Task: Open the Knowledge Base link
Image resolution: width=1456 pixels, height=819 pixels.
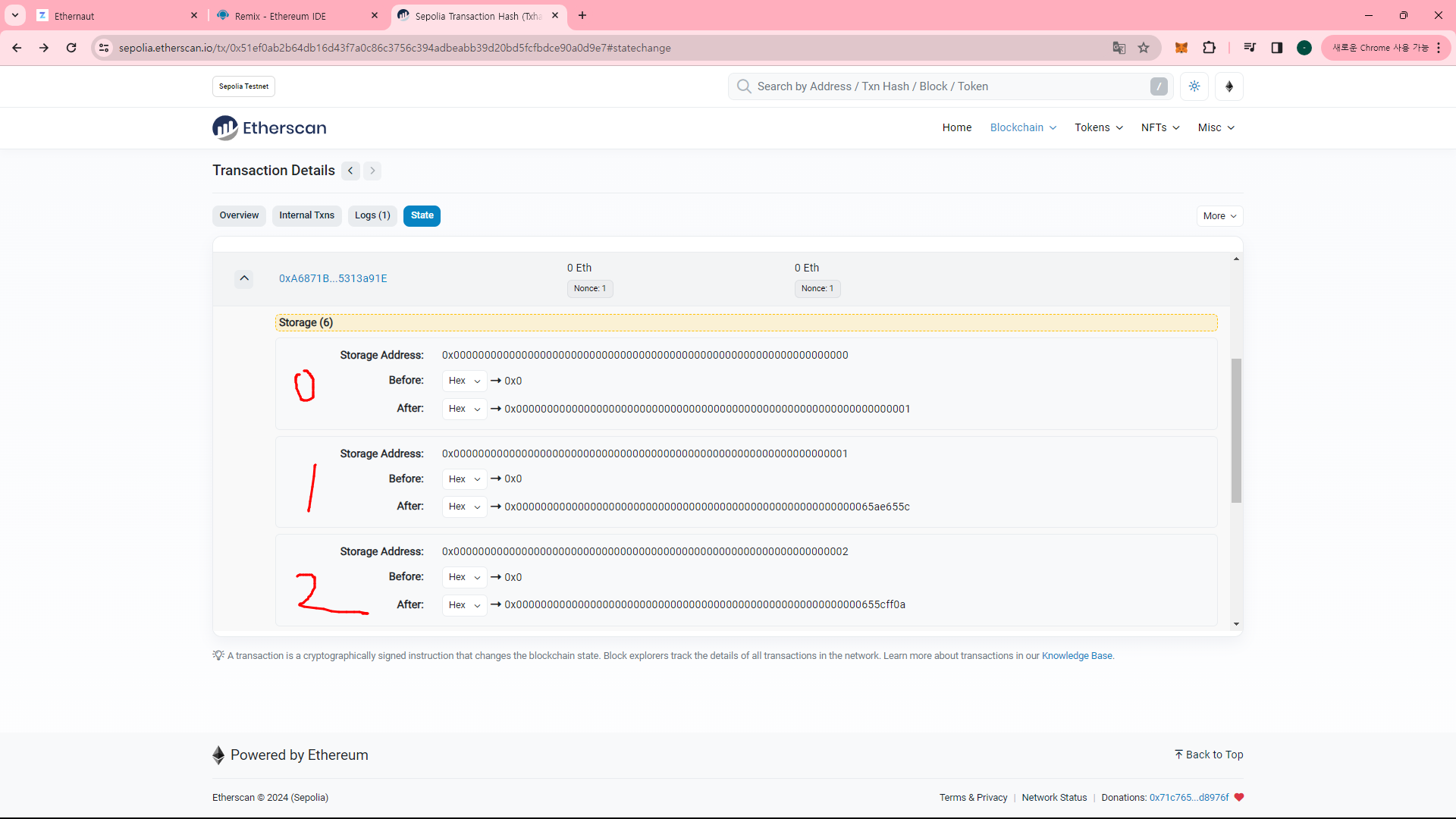Action: coord(1077,656)
